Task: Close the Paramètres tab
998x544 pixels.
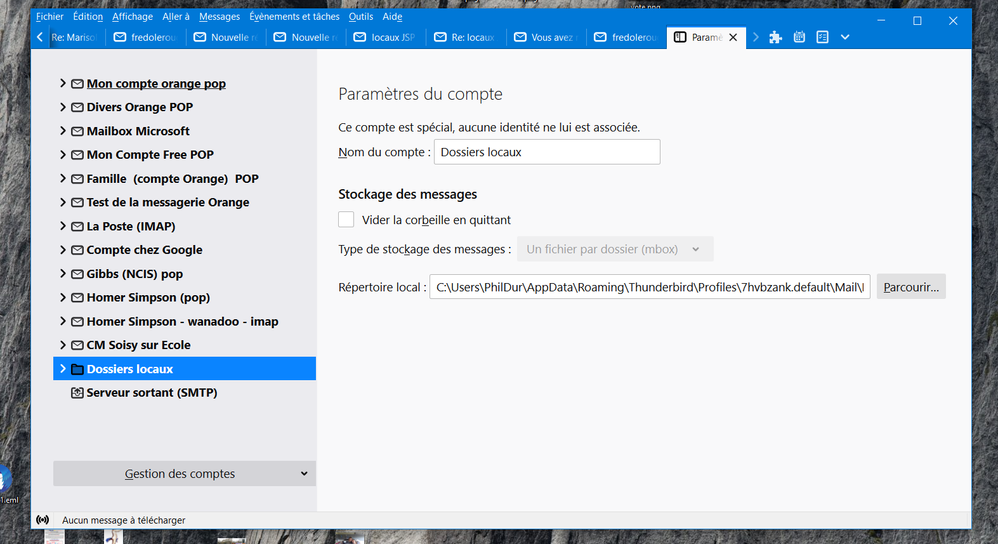Action: [x=733, y=37]
